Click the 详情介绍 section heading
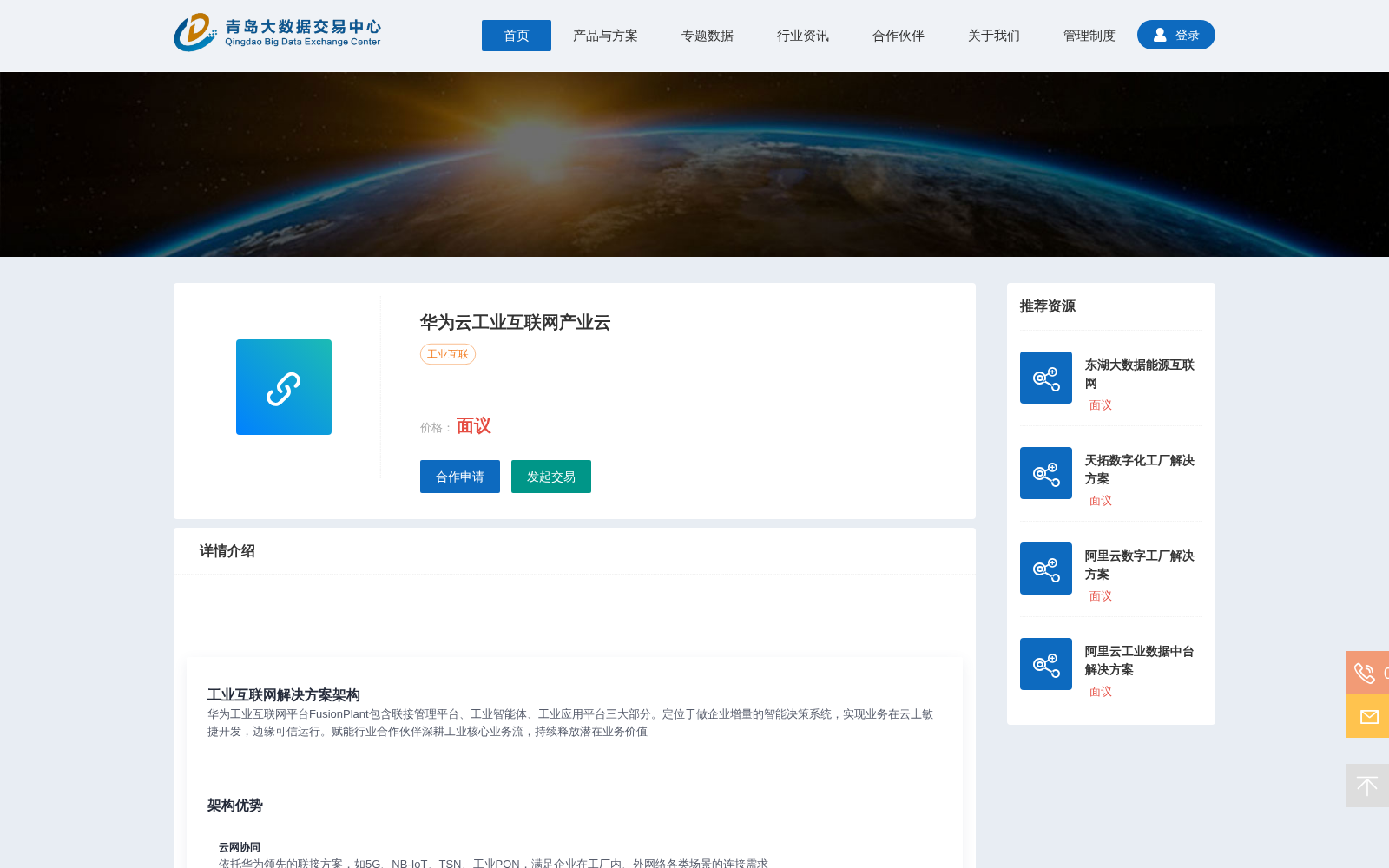The width and height of the screenshot is (1389, 868). [x=227, y=551]
